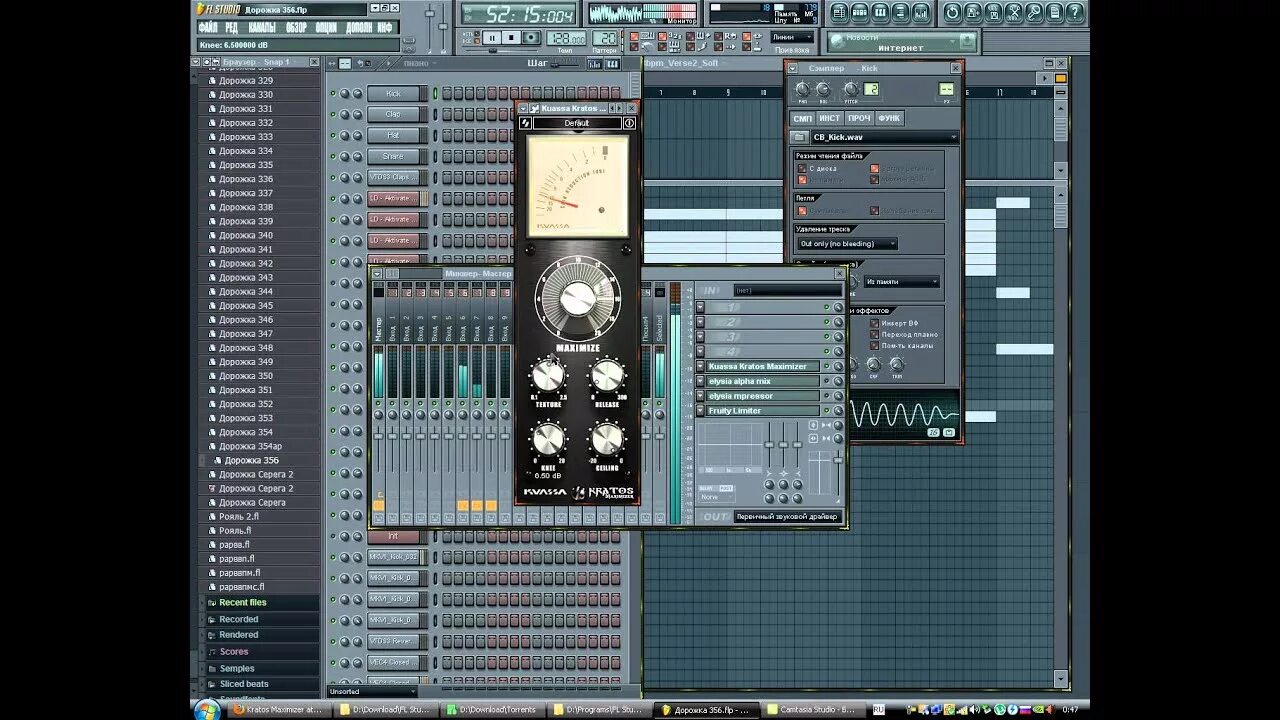This screenshot has width=1280, height=720.
Task: Click the Texture knob on Kratos Maximizer
Action: point(548,376)
